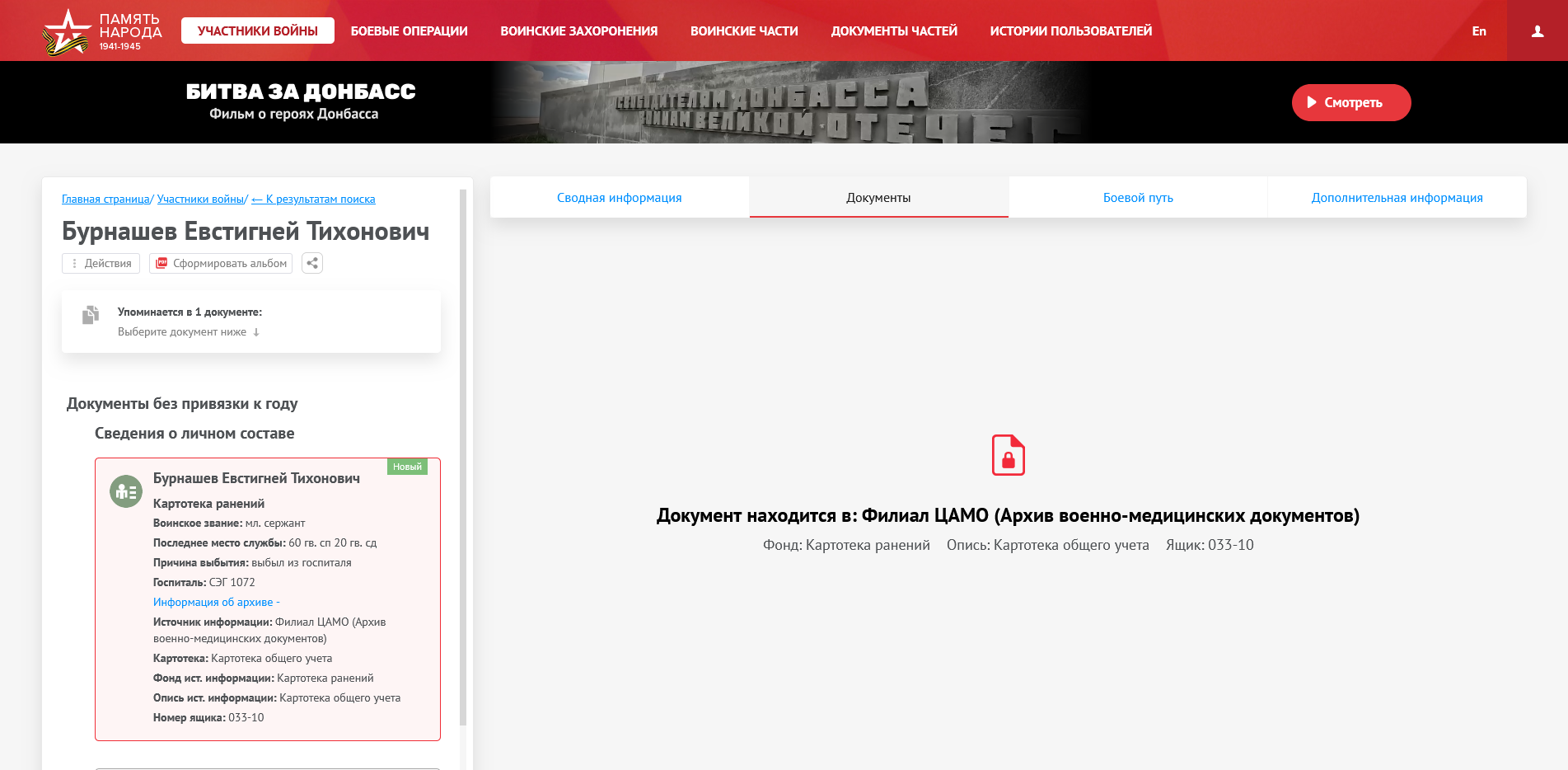Viewport: 1568px width, 770px height.
Task: Click the red locked document icon
Action: [x=1008, y=455]
